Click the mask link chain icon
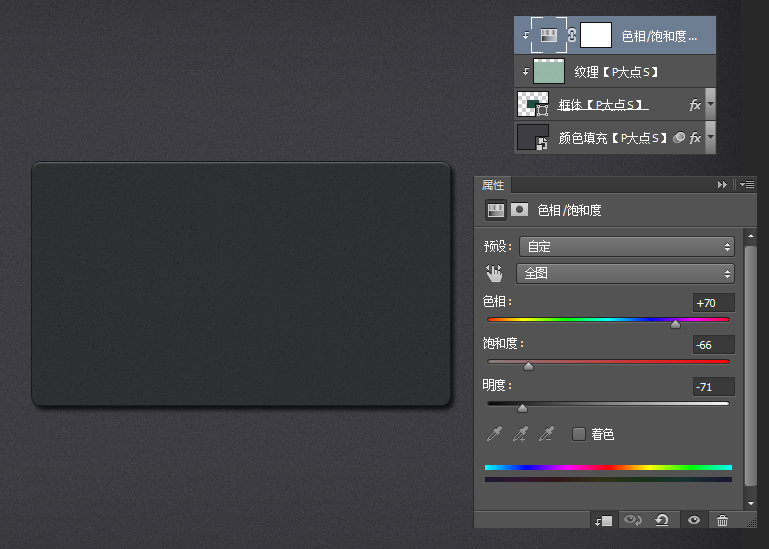The width and height of the screenshot is (769, 549). (572, 35)
